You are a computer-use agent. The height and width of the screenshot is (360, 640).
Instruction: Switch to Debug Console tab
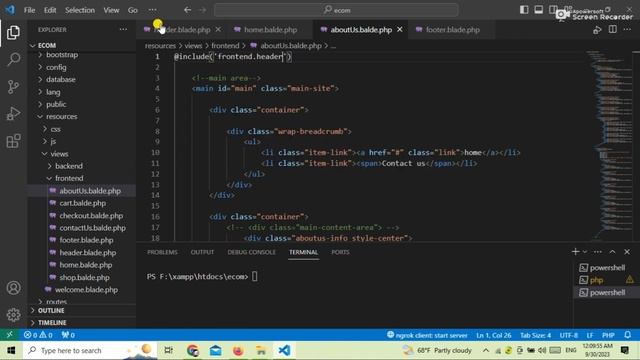click(251, 252)
